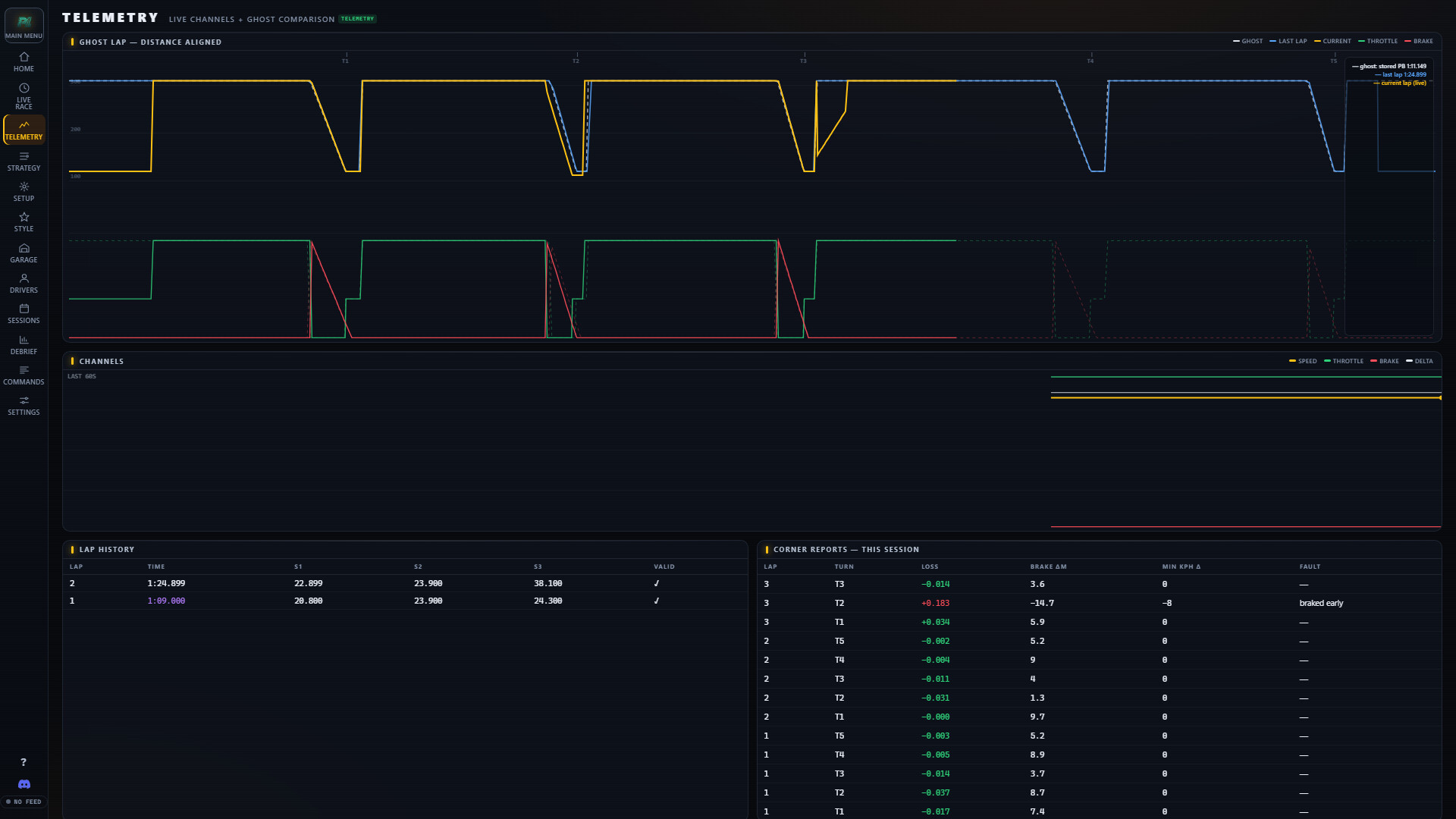Open the Settings menu item

point(24,406)
